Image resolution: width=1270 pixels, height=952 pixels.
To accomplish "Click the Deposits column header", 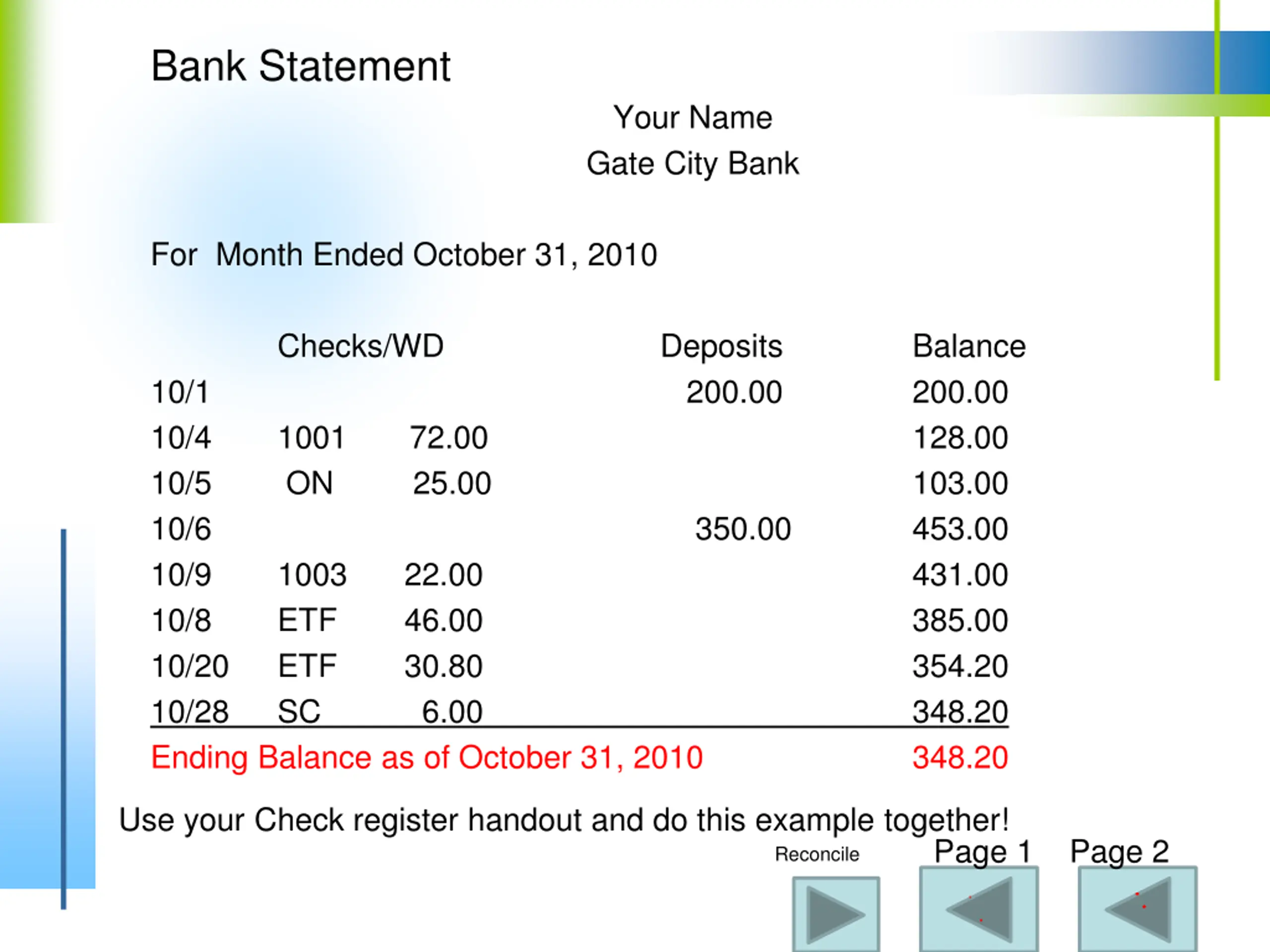I will click(721, 346).
